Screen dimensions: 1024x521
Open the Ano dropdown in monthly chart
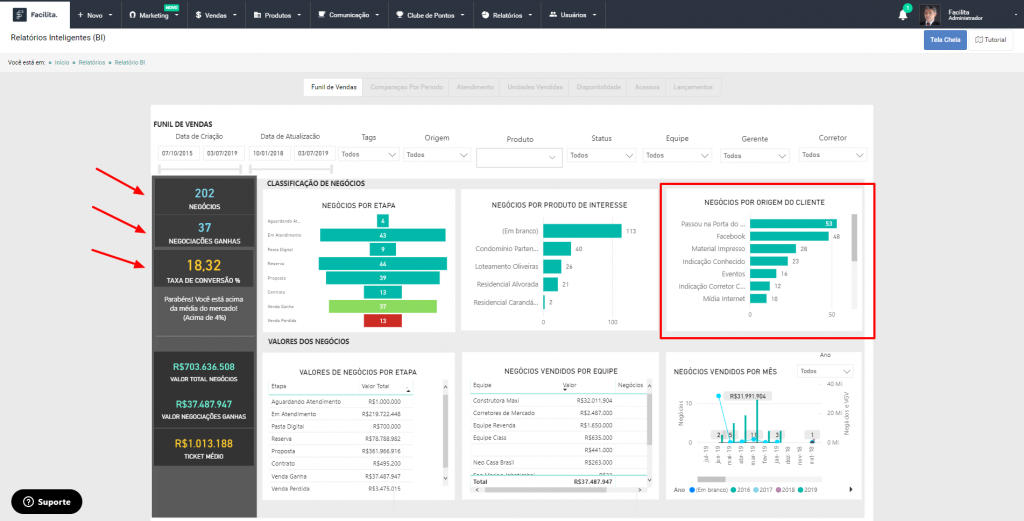pyautogui.click(x=825, y=369)
